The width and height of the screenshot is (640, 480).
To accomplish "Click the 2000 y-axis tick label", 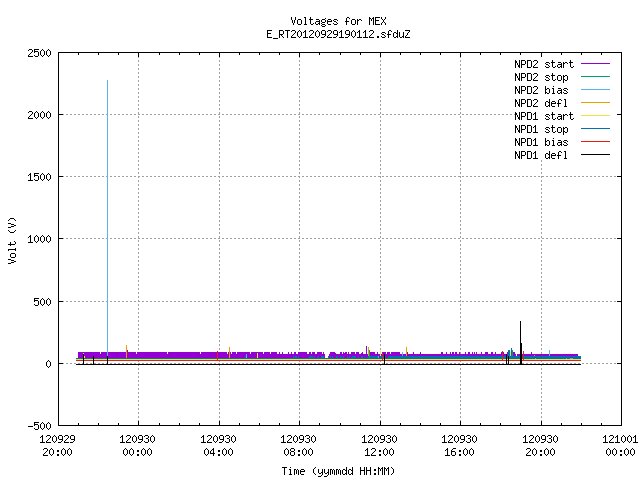I will click(x=39, y=115).
